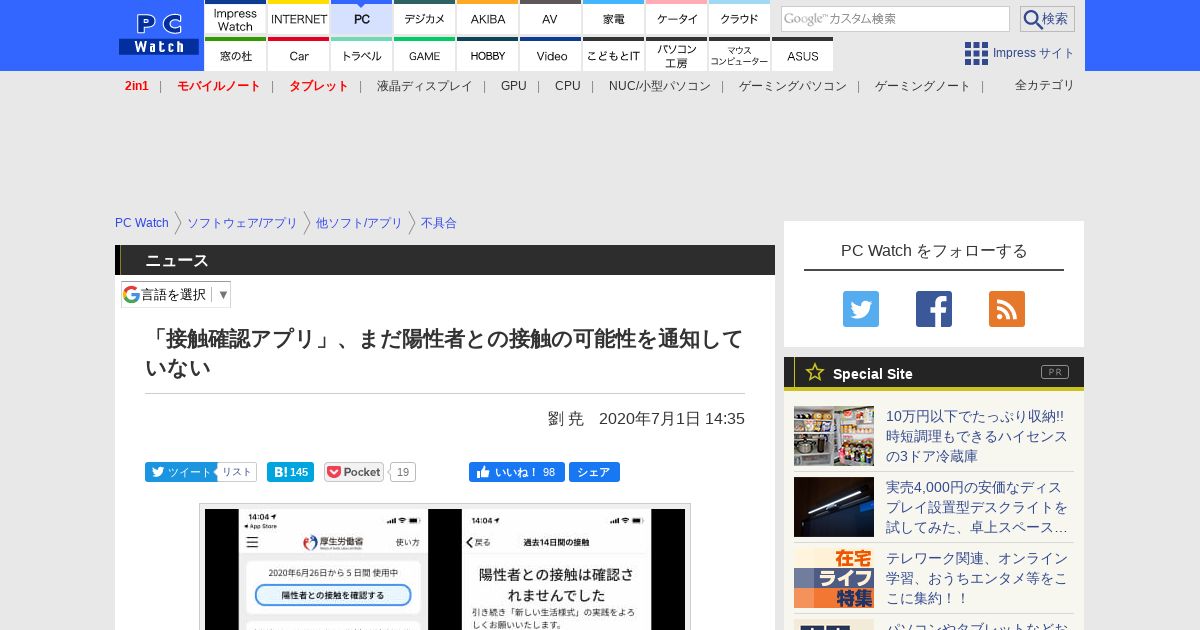Open the 液晶ディスプレイ category link
The image size is (1200, 630).
tap(424, 86)
